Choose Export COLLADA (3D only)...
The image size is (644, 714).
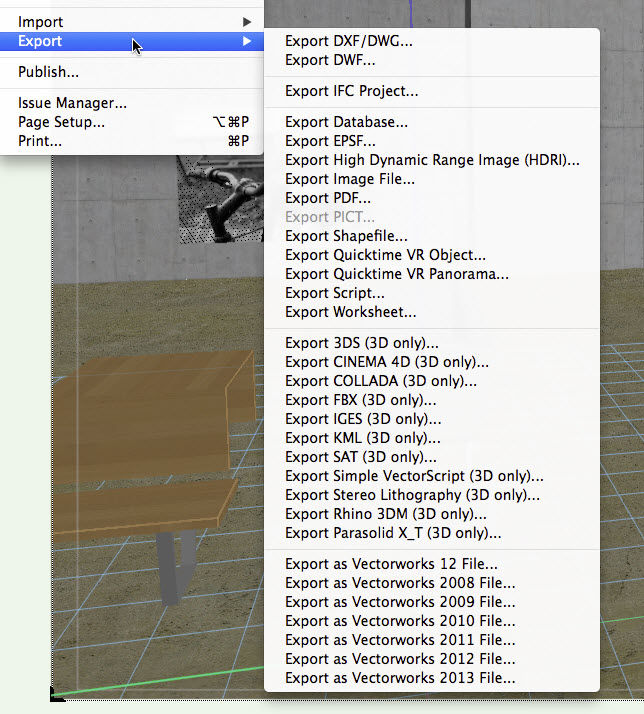coord(432,381)
